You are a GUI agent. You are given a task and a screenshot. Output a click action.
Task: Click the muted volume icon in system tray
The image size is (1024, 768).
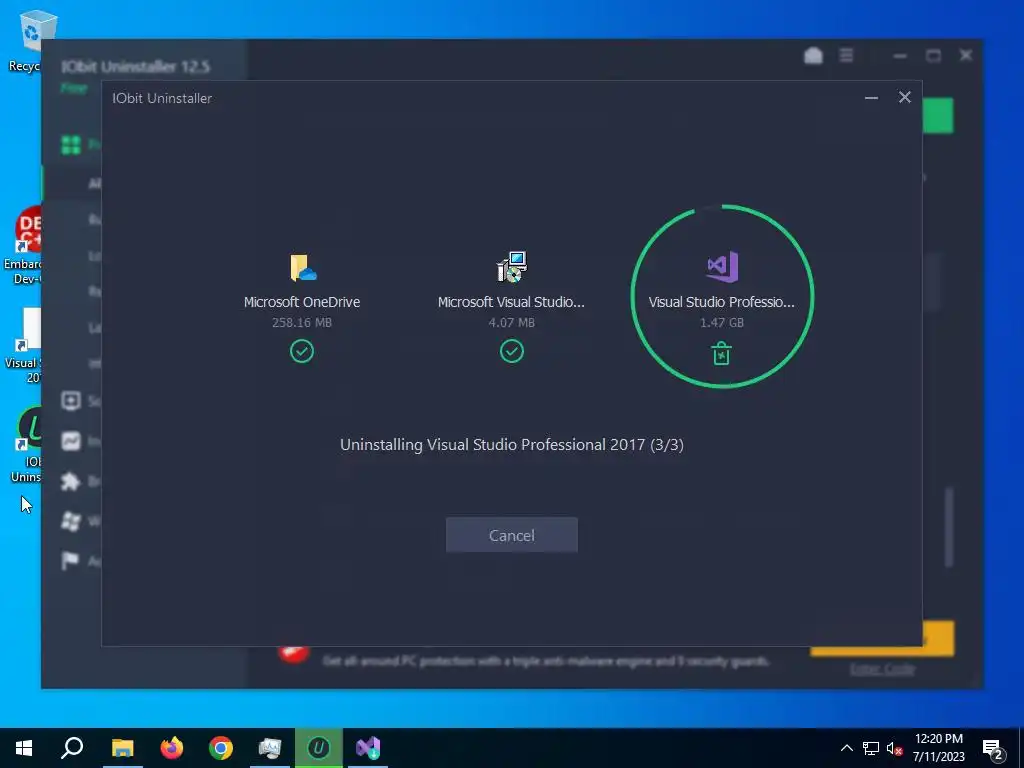(894, 748)
